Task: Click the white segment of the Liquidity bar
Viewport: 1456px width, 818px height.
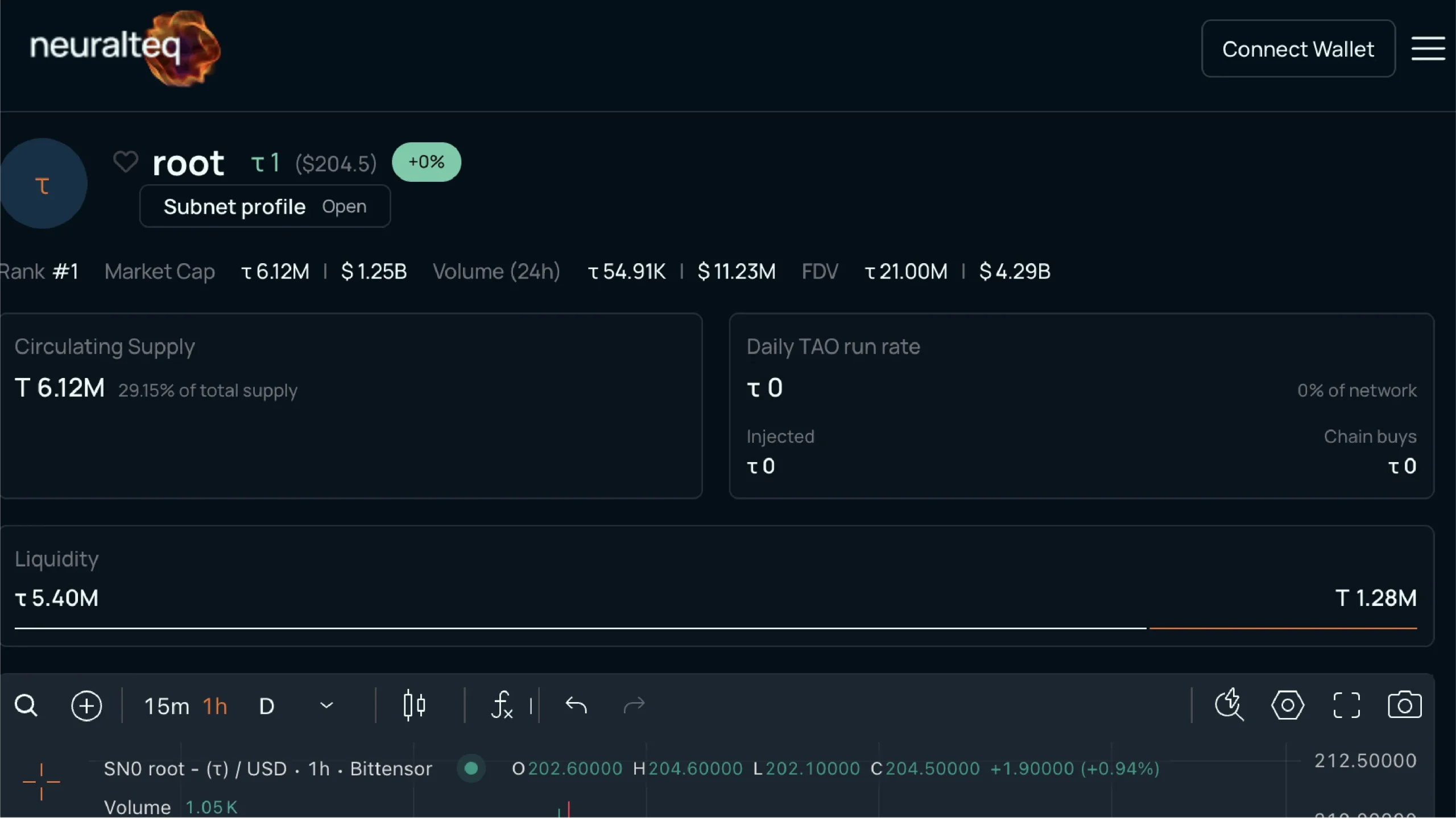Action: tap(580, 628)
